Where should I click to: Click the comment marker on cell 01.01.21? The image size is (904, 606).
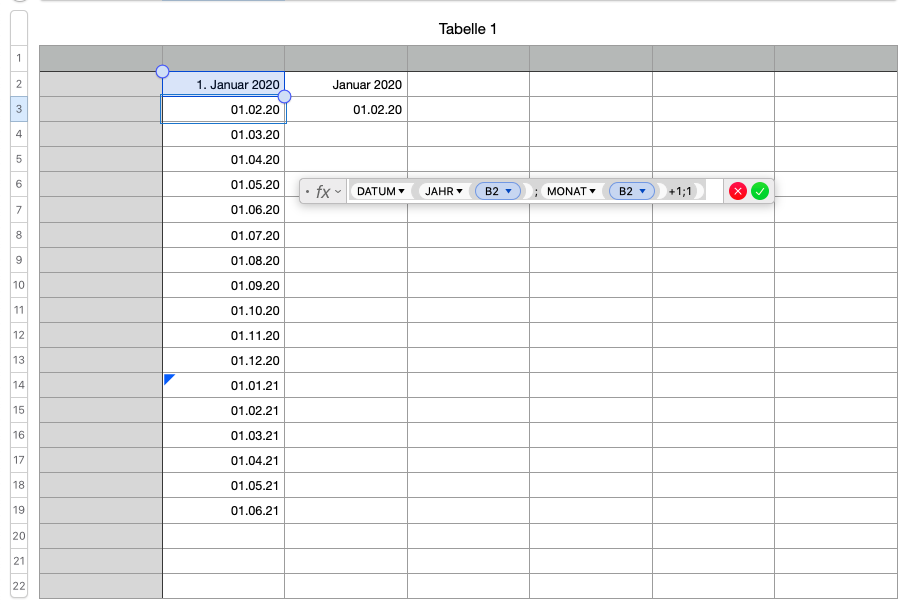(x=169, y=379)
